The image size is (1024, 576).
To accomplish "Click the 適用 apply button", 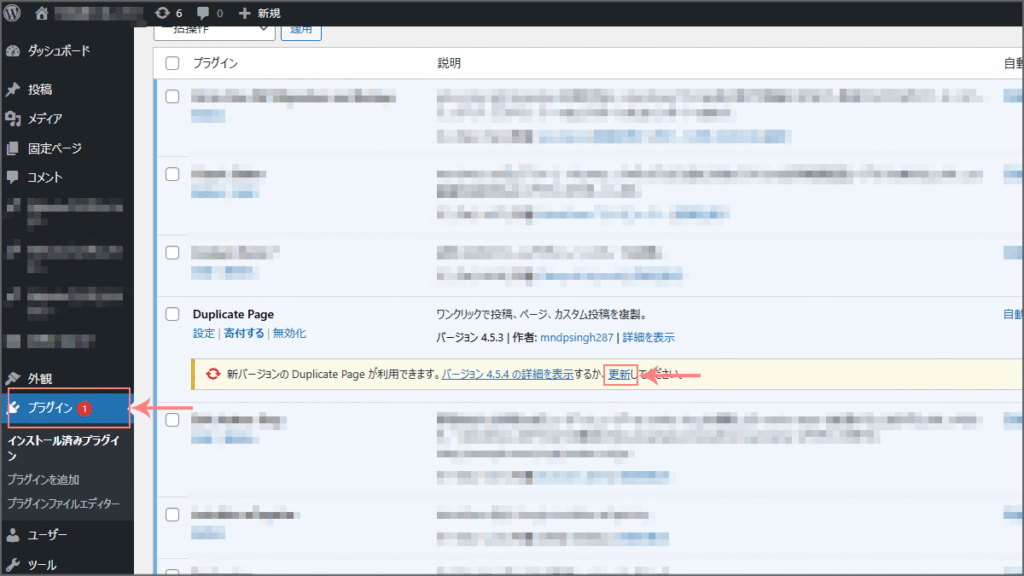I will point(301,31).
